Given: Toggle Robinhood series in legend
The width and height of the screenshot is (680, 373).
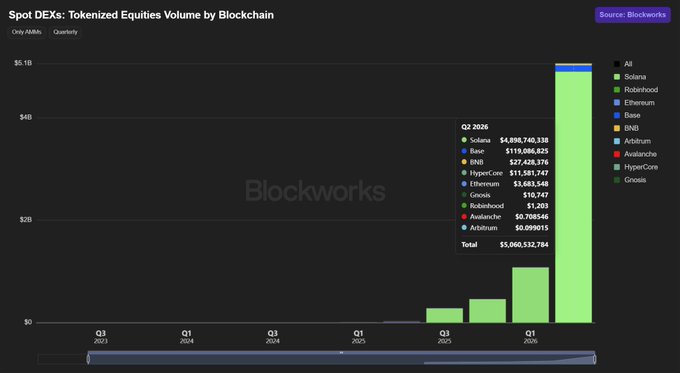Looking at the screenshot, I should tap(636, 90).
